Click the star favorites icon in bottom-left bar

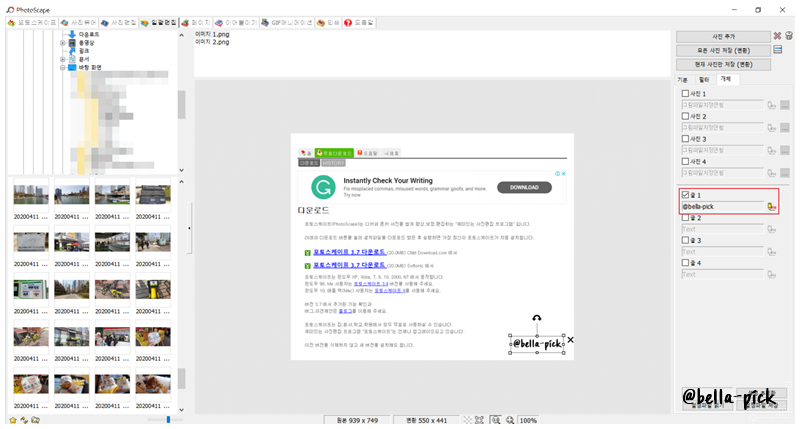click(x=13, y=420)
